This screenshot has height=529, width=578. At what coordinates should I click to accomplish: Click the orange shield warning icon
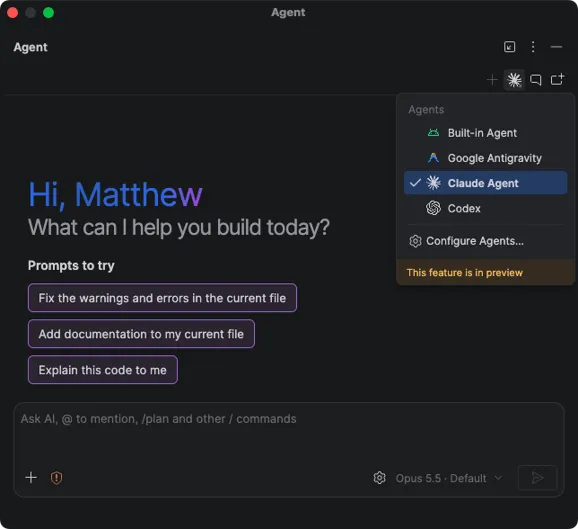pos(56,478)
